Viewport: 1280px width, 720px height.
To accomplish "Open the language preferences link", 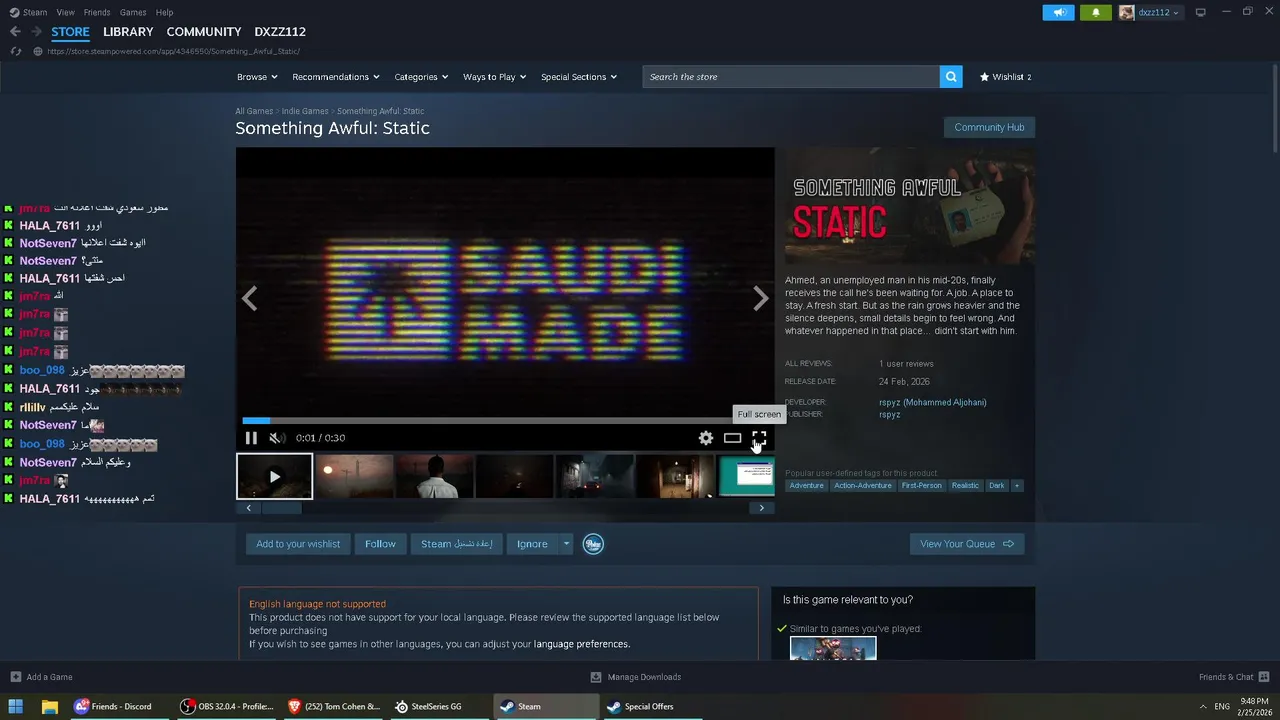I will [582, 644].
